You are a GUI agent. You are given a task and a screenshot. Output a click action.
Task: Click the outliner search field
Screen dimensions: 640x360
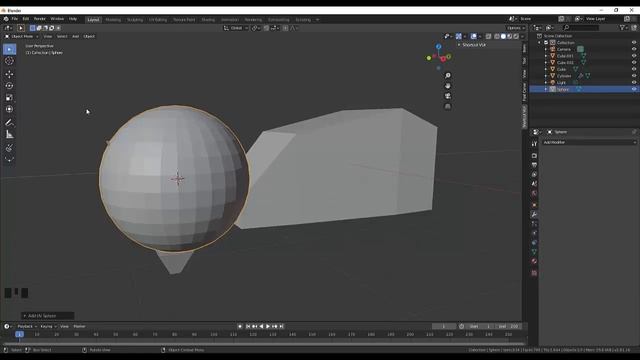click(581, 28)
